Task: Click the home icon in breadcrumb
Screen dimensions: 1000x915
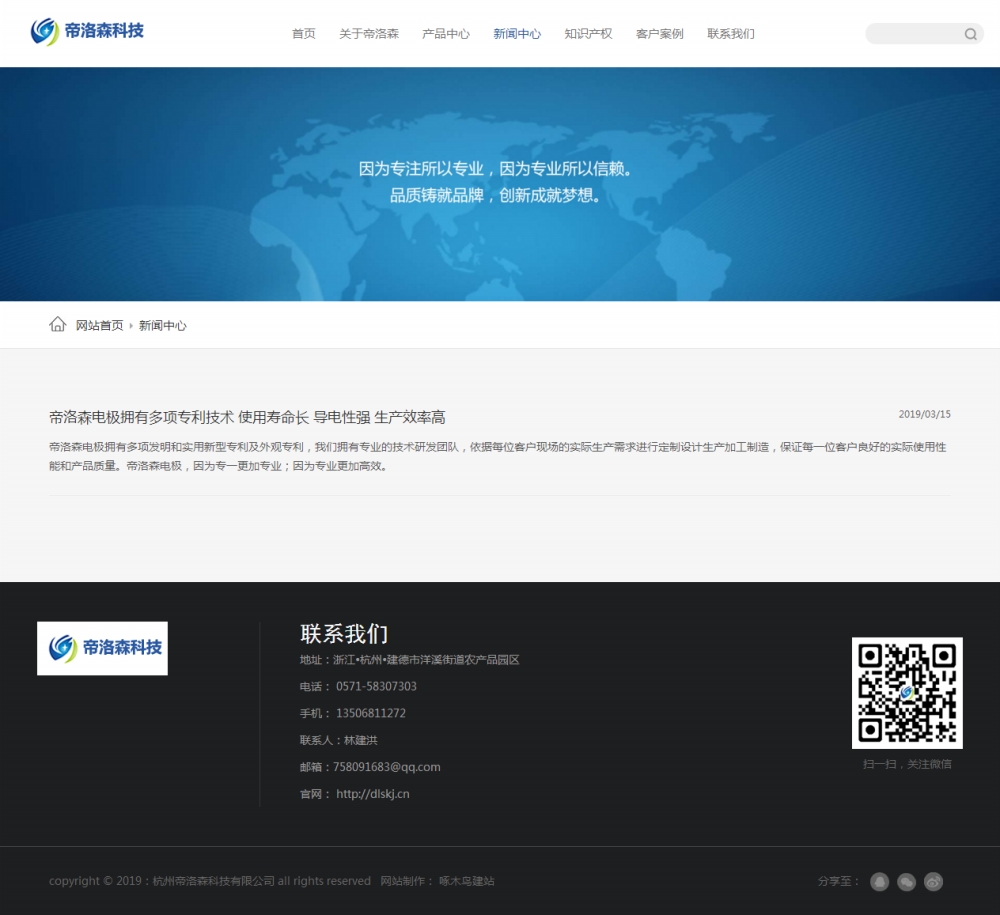Action: (x=58, y=325)
